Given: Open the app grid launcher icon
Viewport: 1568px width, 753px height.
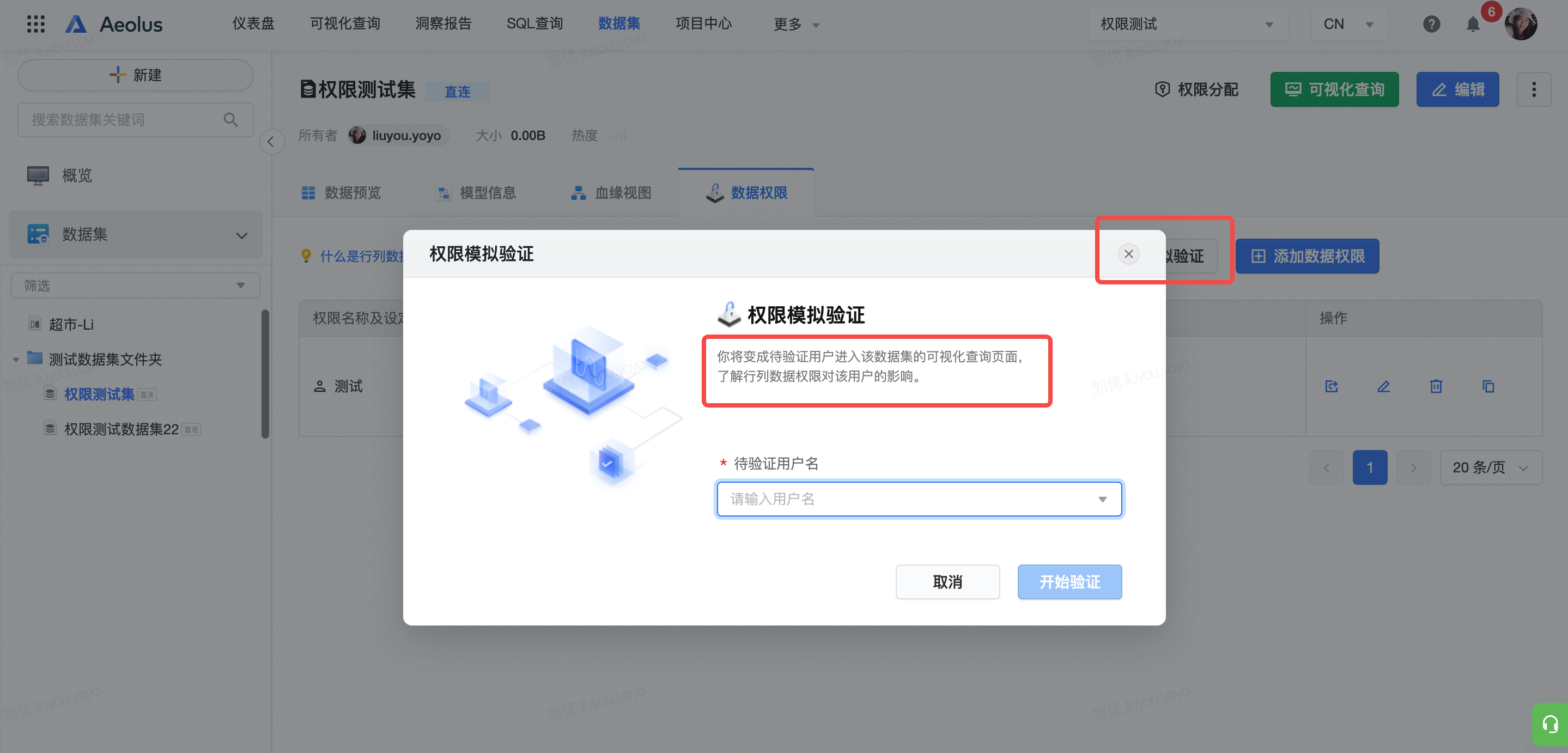Looking at the screenshot, I should point(36,24).
